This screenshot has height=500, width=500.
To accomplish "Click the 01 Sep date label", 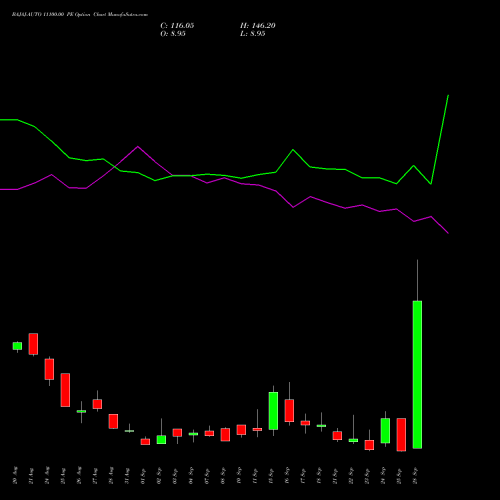I will tap(143, 475).
